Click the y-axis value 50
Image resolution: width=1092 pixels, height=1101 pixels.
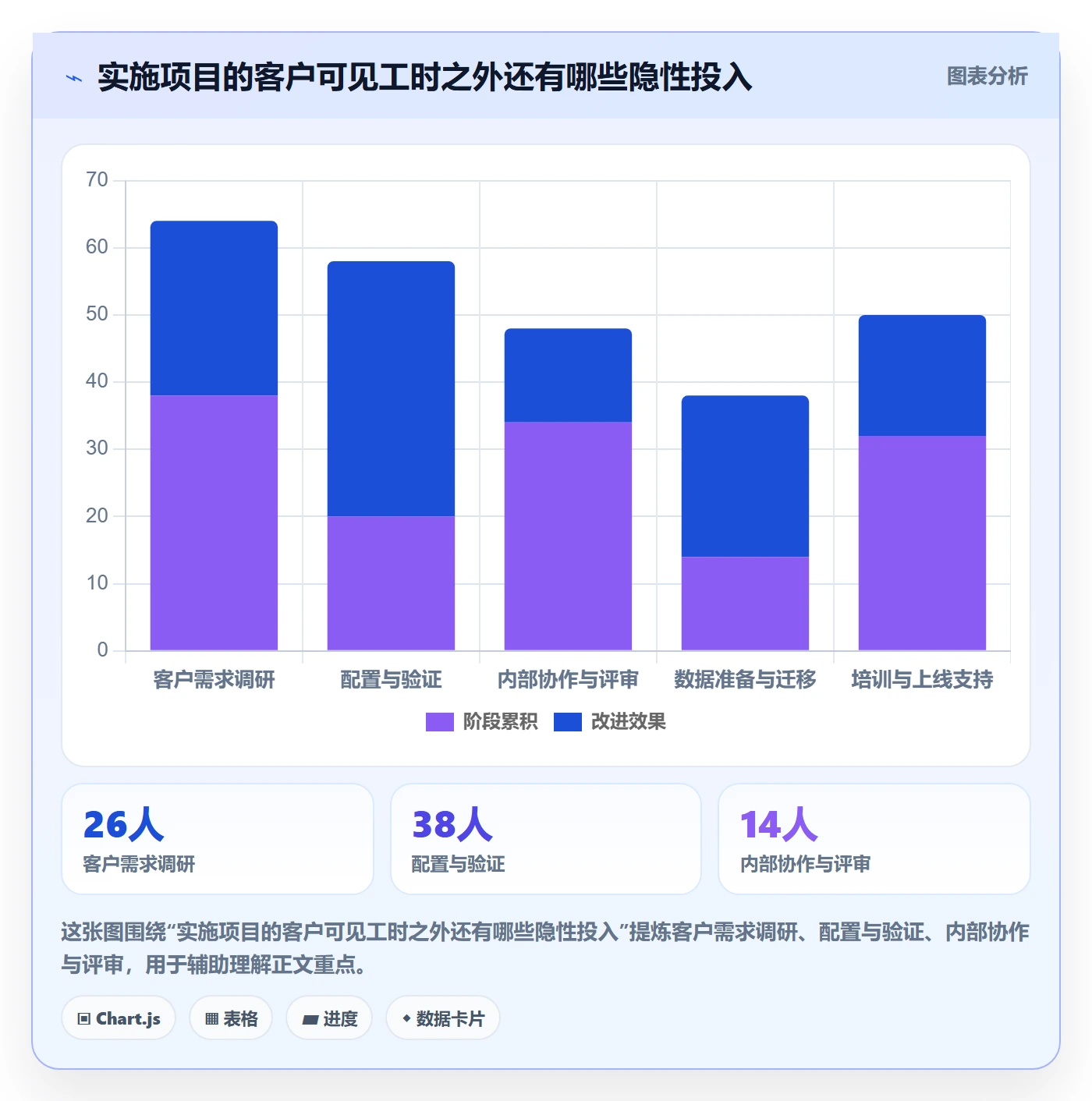(x=97, y=314)
